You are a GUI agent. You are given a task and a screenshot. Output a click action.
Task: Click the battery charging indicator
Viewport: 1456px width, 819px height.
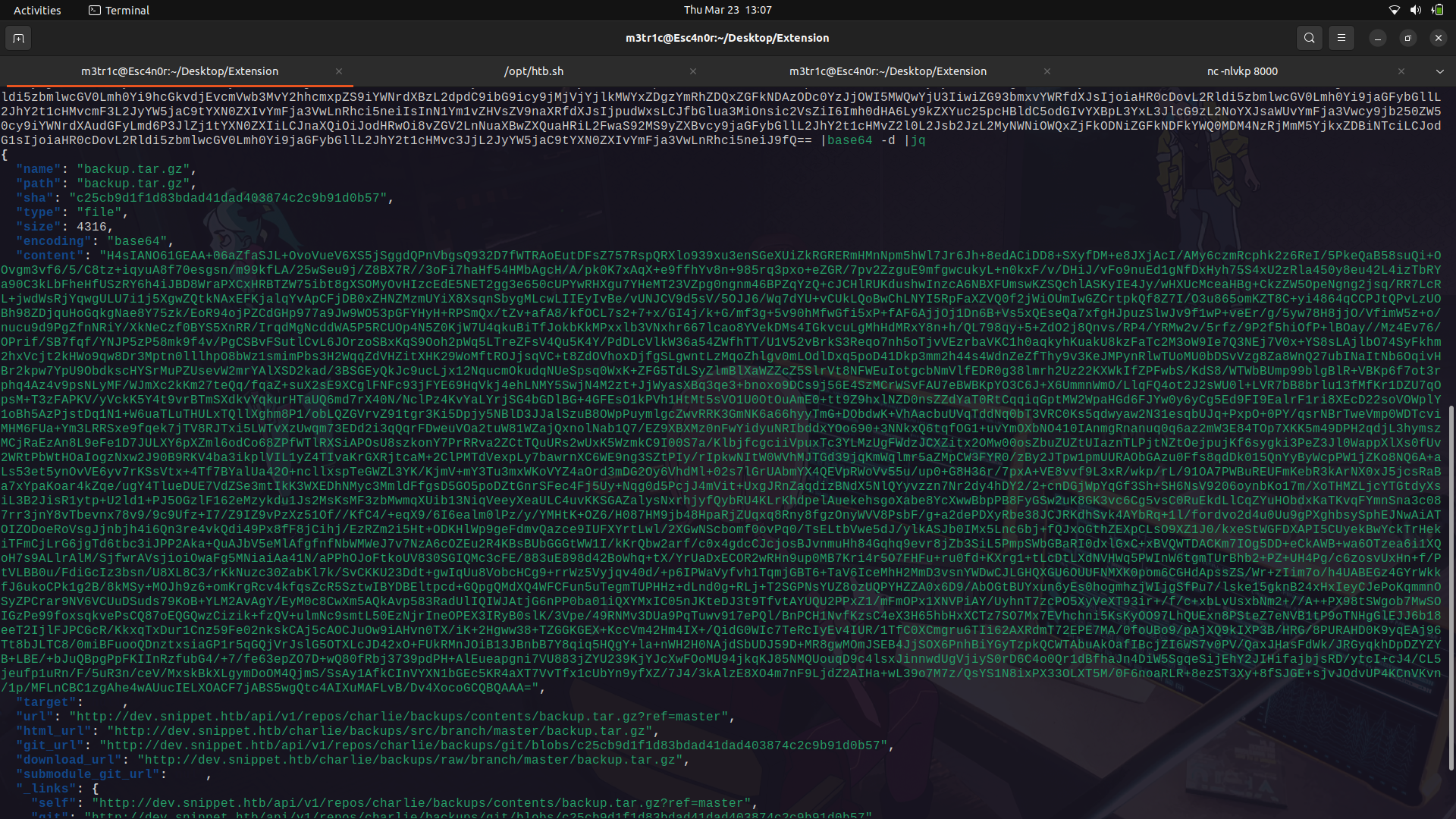click(x=1438, y=10)
